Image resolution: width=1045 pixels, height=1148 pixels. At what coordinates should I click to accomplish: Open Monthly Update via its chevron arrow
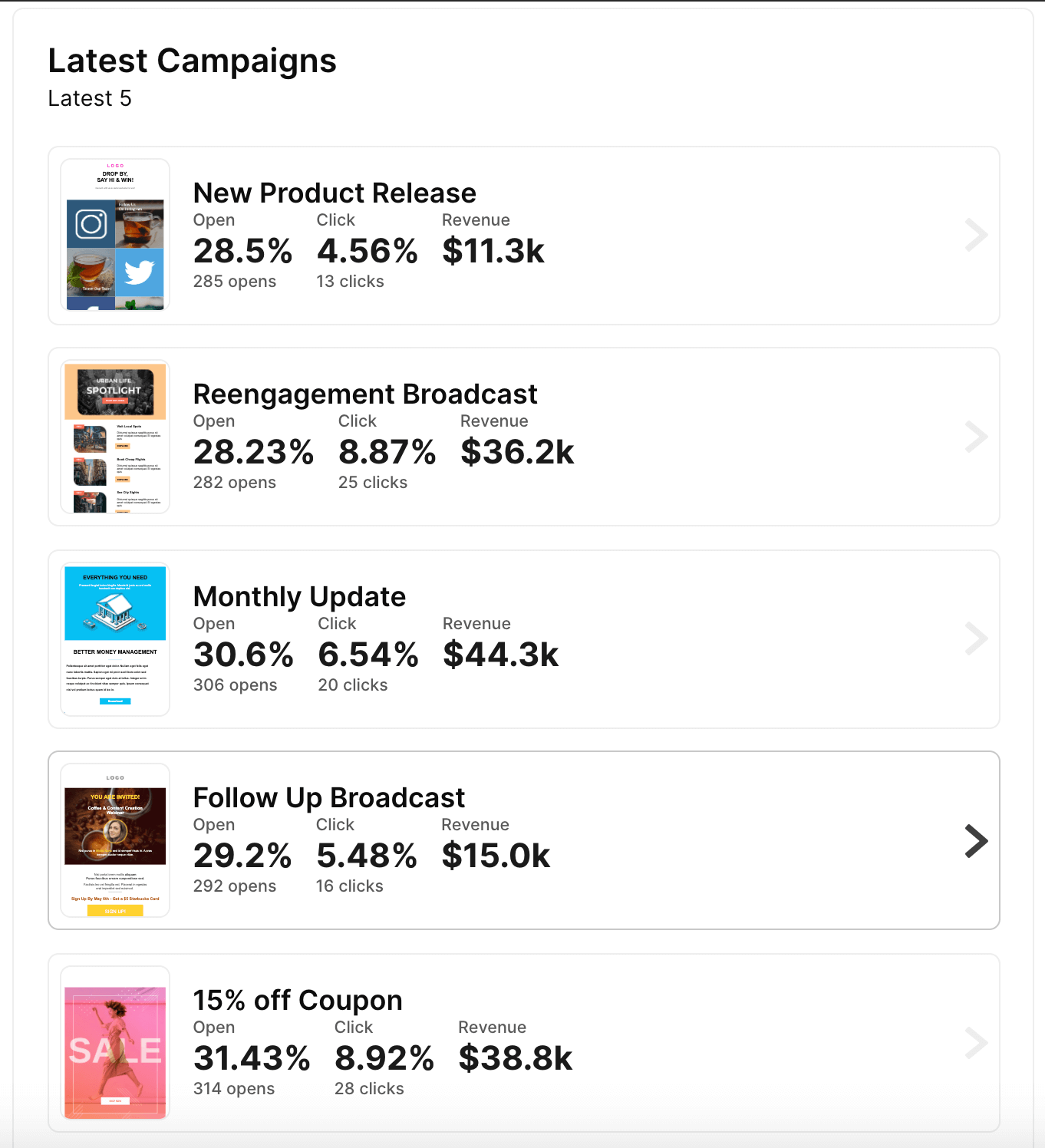click(x=976, y=638)
